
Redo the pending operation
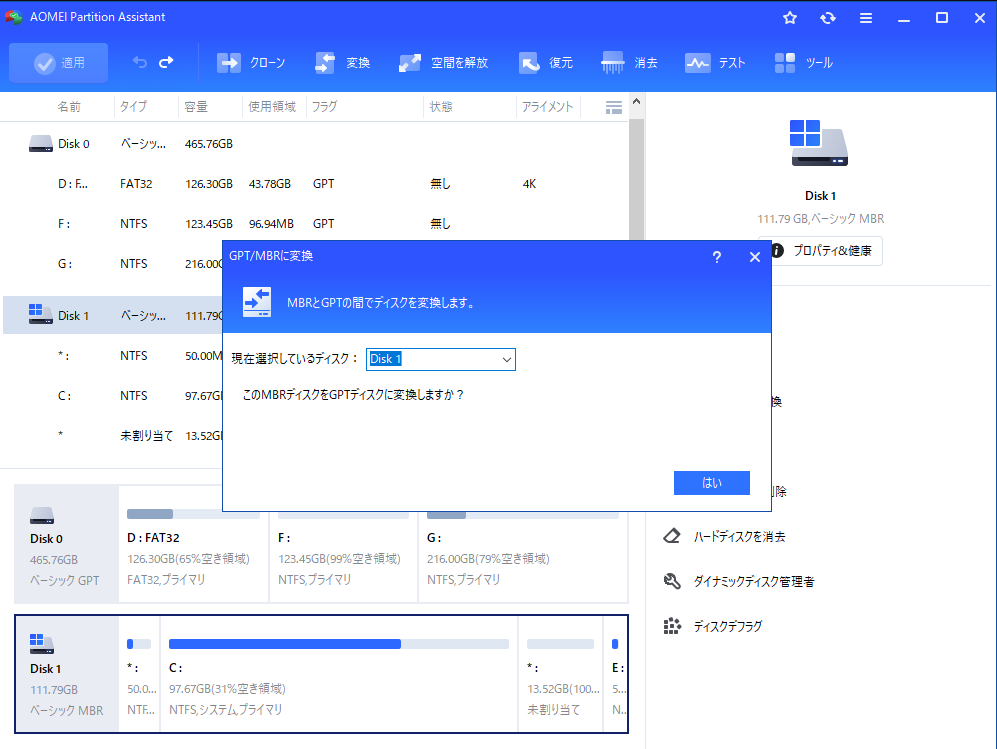pyautogui.click(x=167, y=62)
